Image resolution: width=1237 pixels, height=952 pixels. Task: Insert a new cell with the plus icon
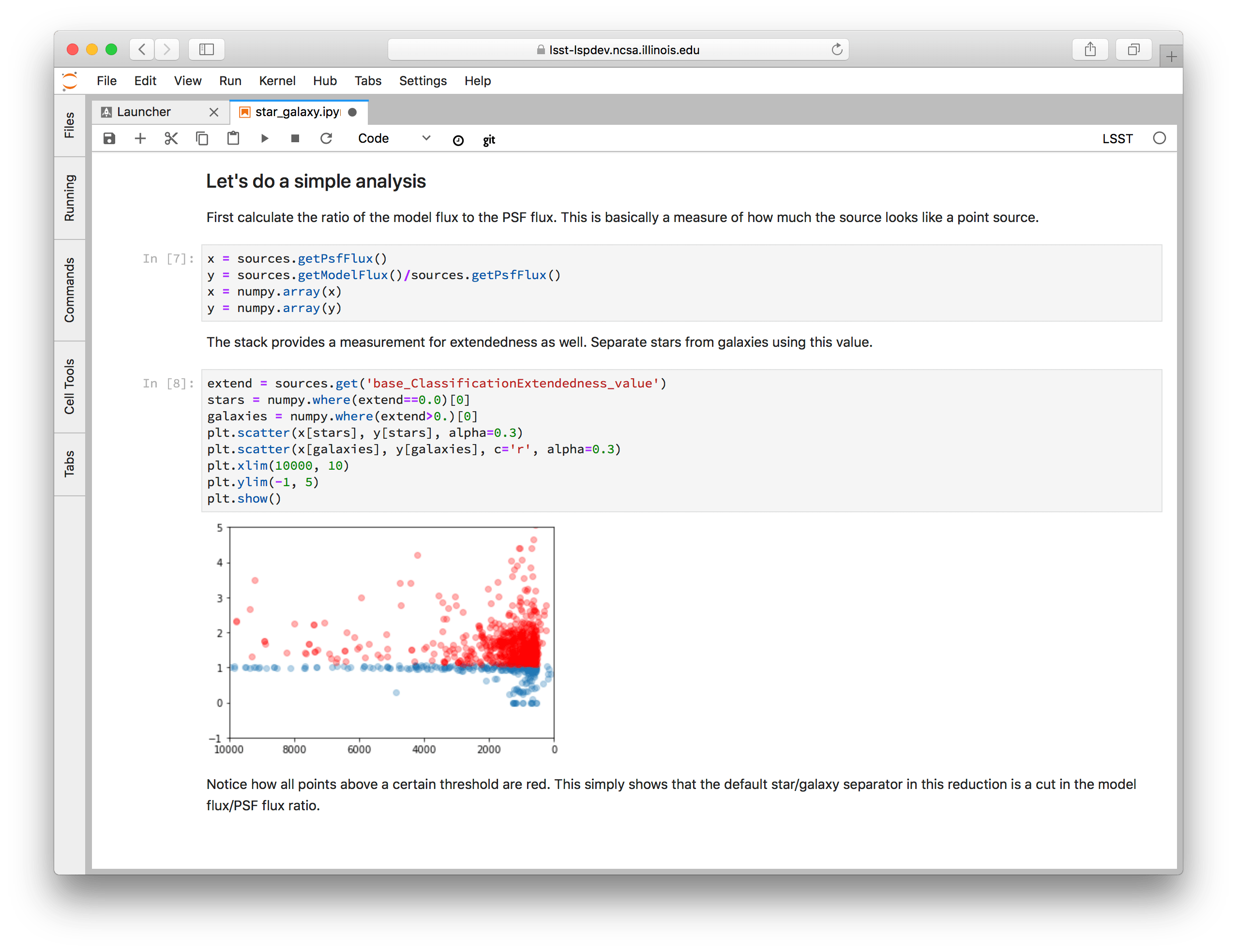click(x=140, y=139)
